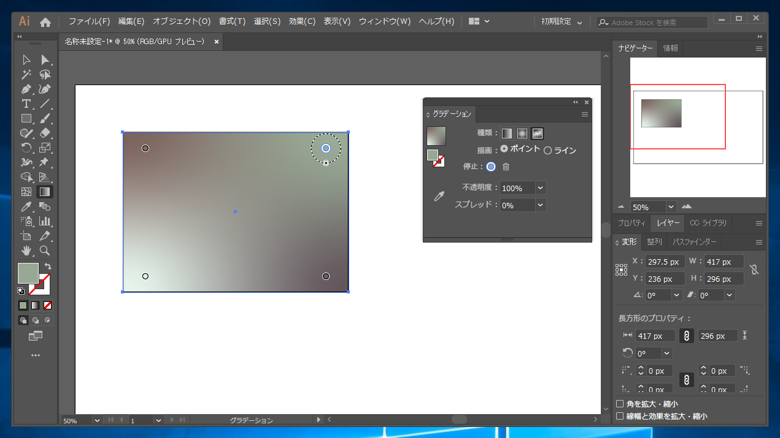Select the Line Segment tool
Screen dimensions: 780x438
tap(45, 104)
